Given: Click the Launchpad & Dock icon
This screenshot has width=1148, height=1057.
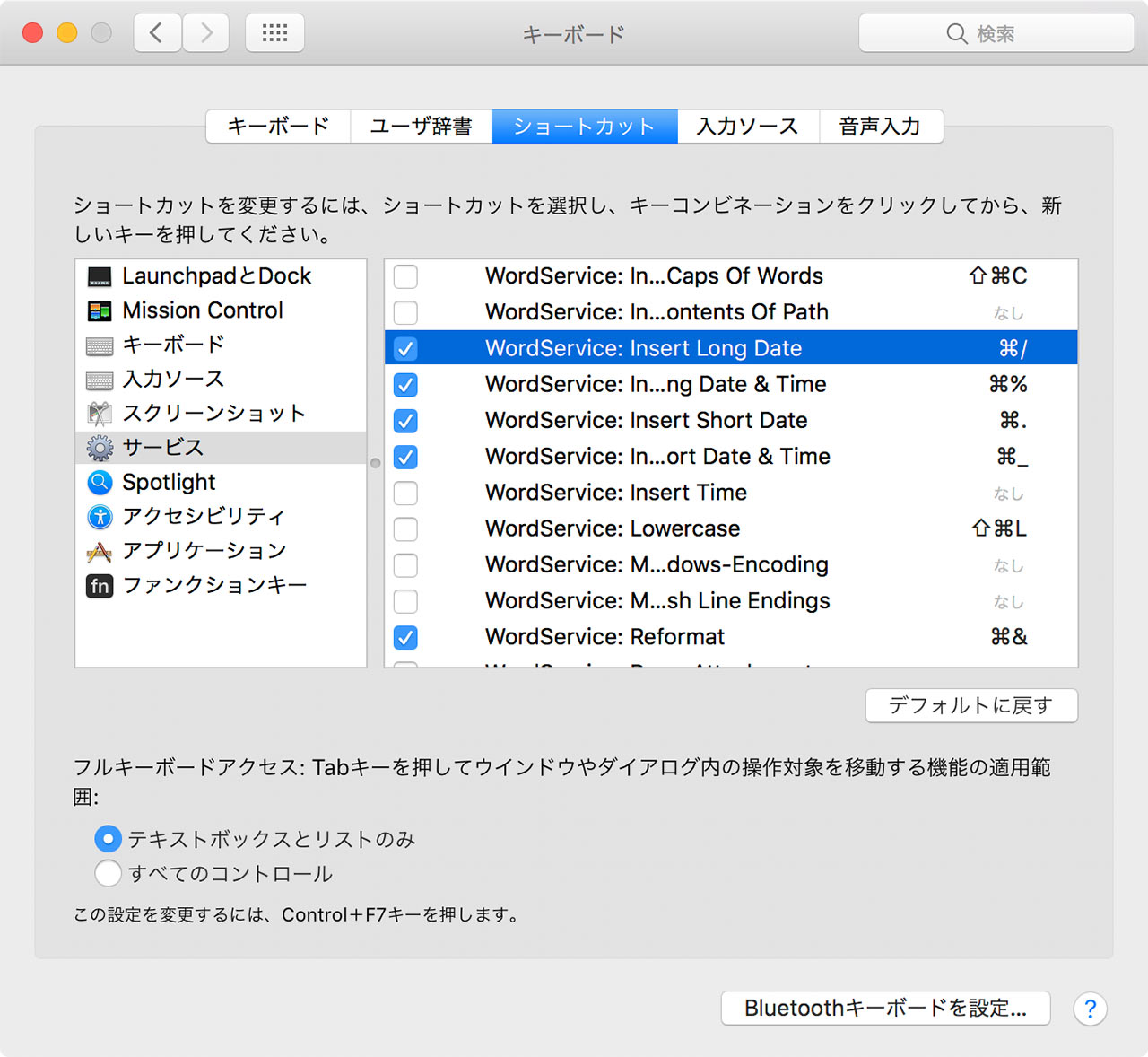Looking at the screenshot, I should click(x=100, y=276).
